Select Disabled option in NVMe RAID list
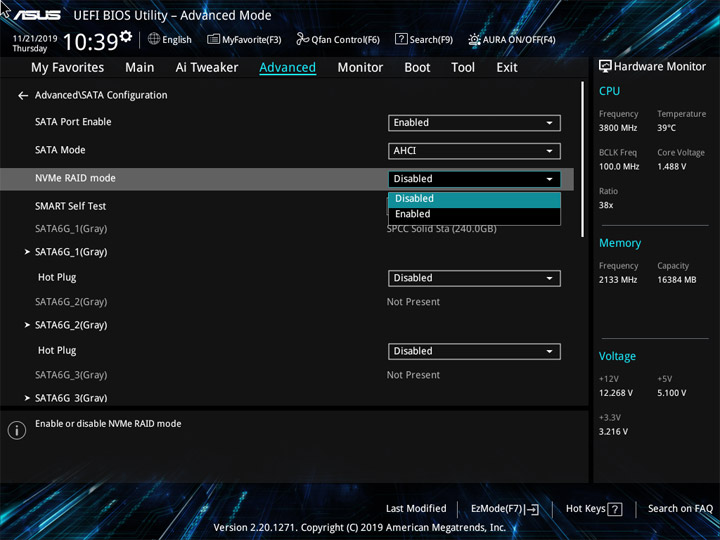The width and height of the screenshot is (720, 540). [474, 199]
